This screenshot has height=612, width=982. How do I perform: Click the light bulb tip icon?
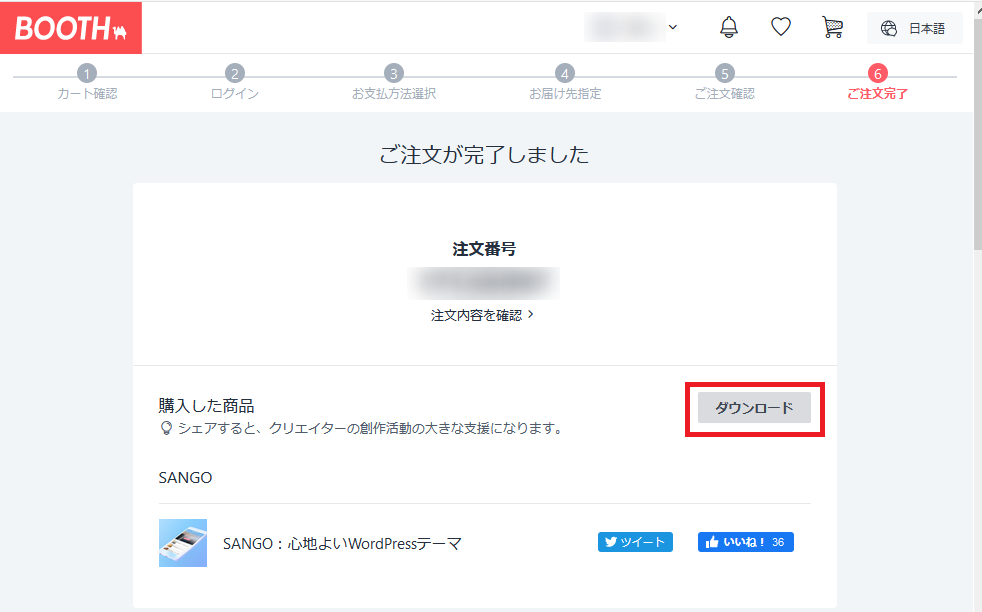166,428
